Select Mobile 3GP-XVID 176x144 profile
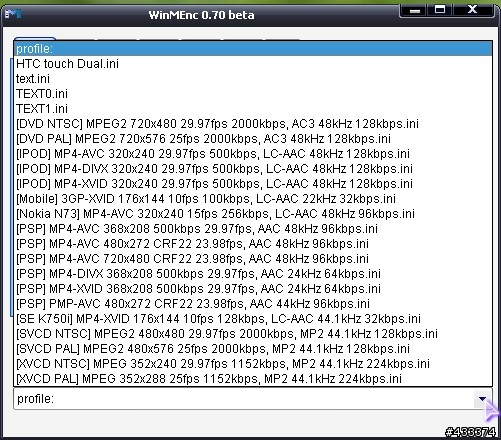The width and height of the screenshot is (501, 440). 253,199
